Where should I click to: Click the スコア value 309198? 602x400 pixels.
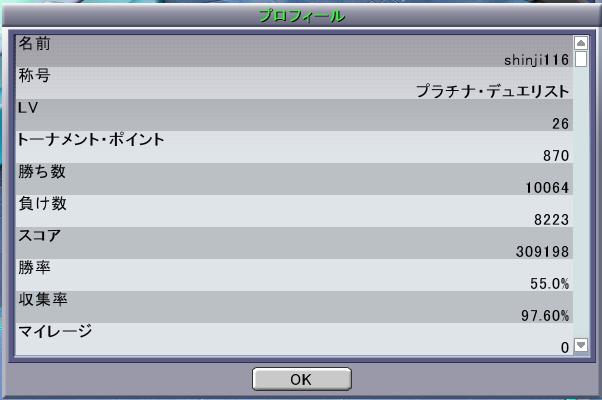542,252
